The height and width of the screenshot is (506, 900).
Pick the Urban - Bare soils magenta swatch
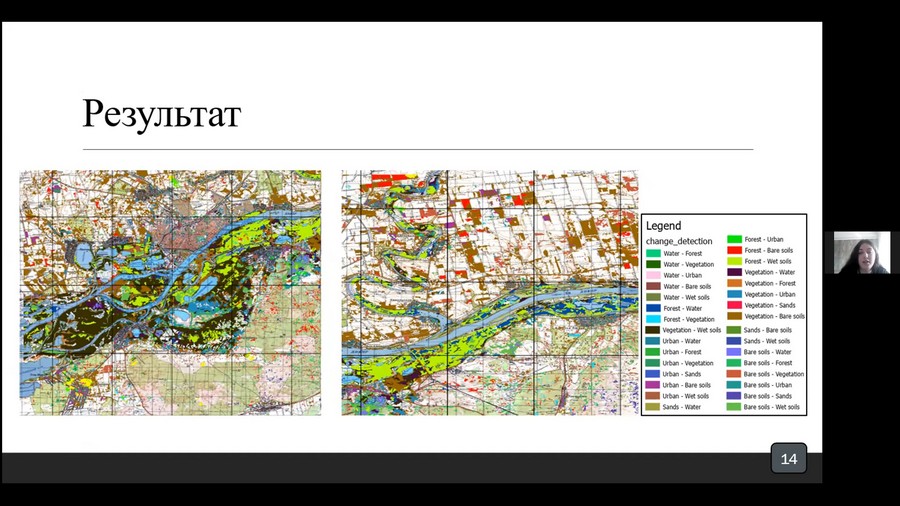[653, 385]
